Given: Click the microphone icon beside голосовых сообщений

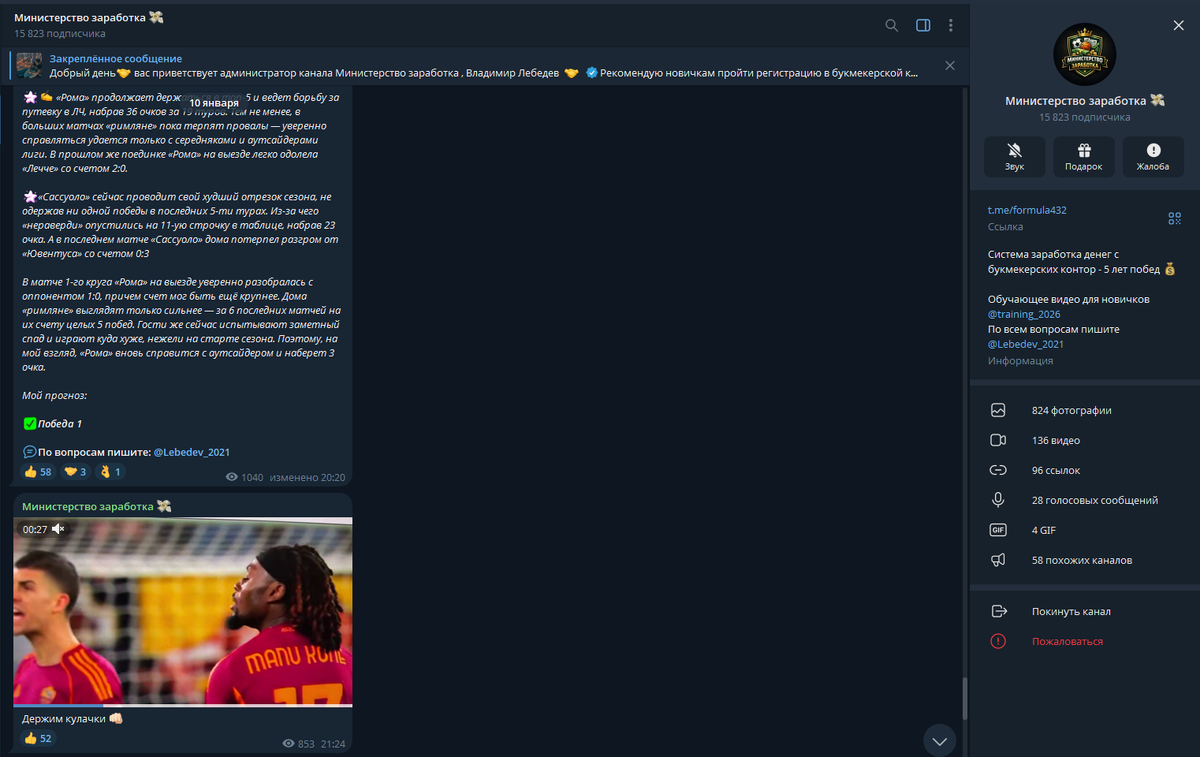Looking at the screenshot, I should (x=998, y=500).
